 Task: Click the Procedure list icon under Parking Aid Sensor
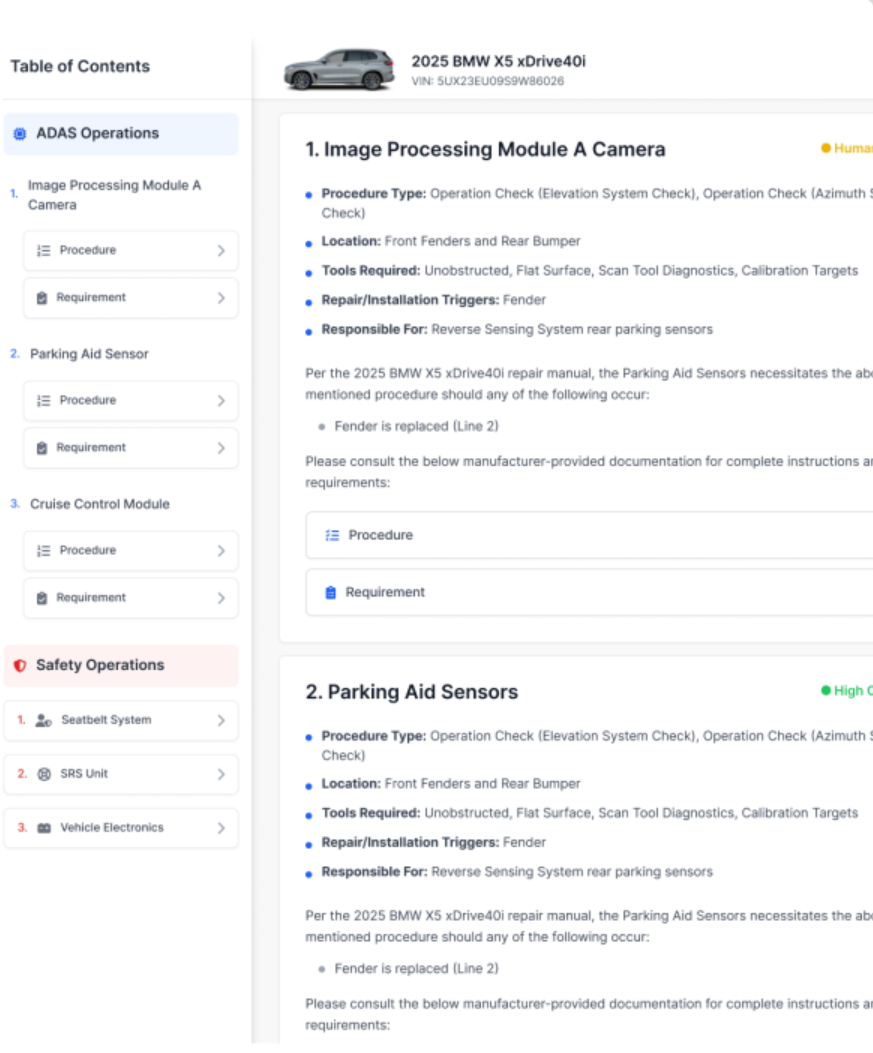tap(42, 400)
